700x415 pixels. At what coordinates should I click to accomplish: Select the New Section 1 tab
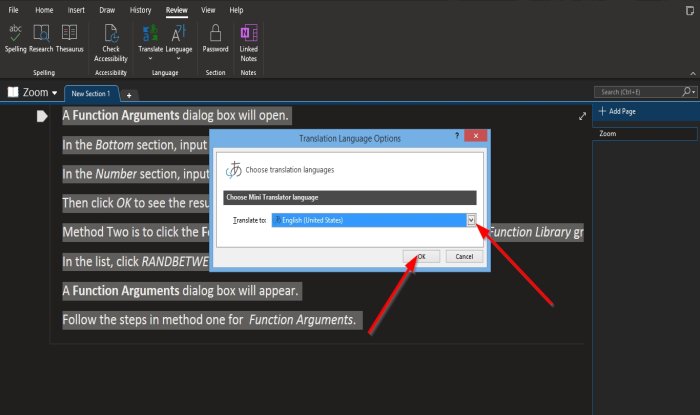[91, 93]
